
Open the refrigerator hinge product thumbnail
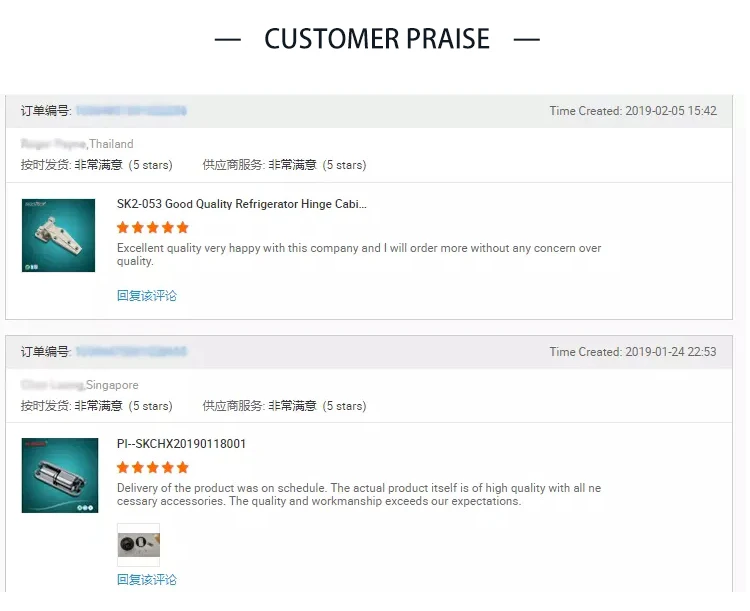coord(58,235)
